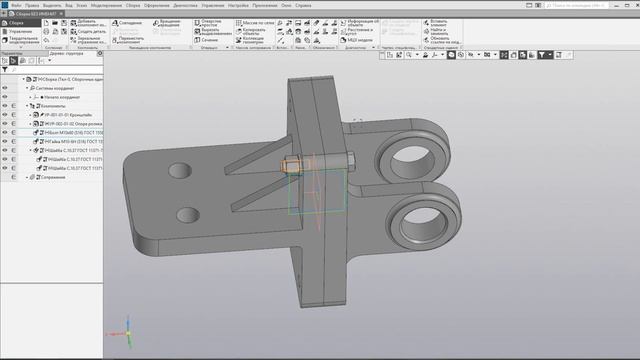Open the Диагностика menu
Image resolution: width=640 pixels, height=360 pixels.
pos(185,5)
